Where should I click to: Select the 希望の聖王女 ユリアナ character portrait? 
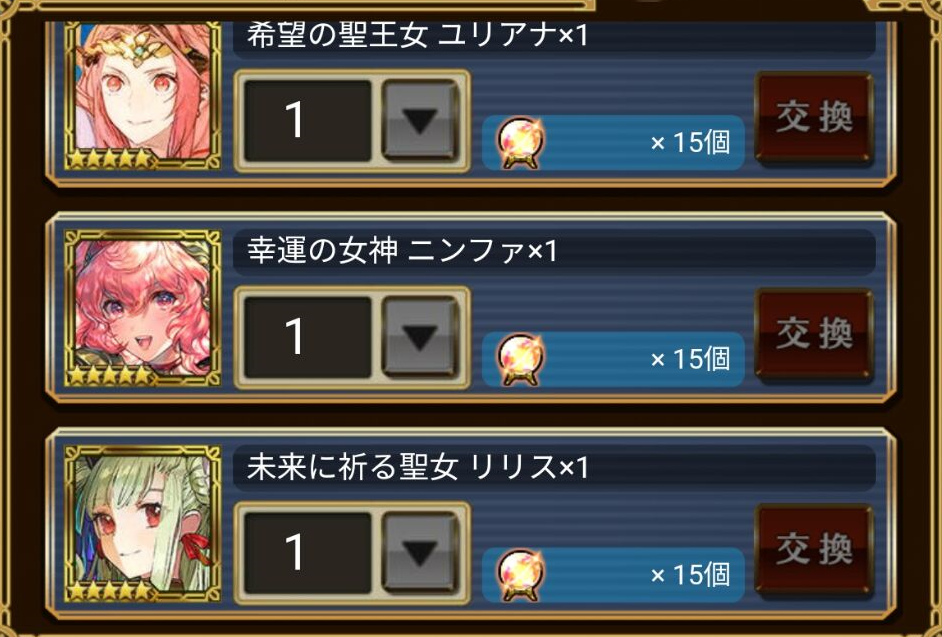pos(142,96)
